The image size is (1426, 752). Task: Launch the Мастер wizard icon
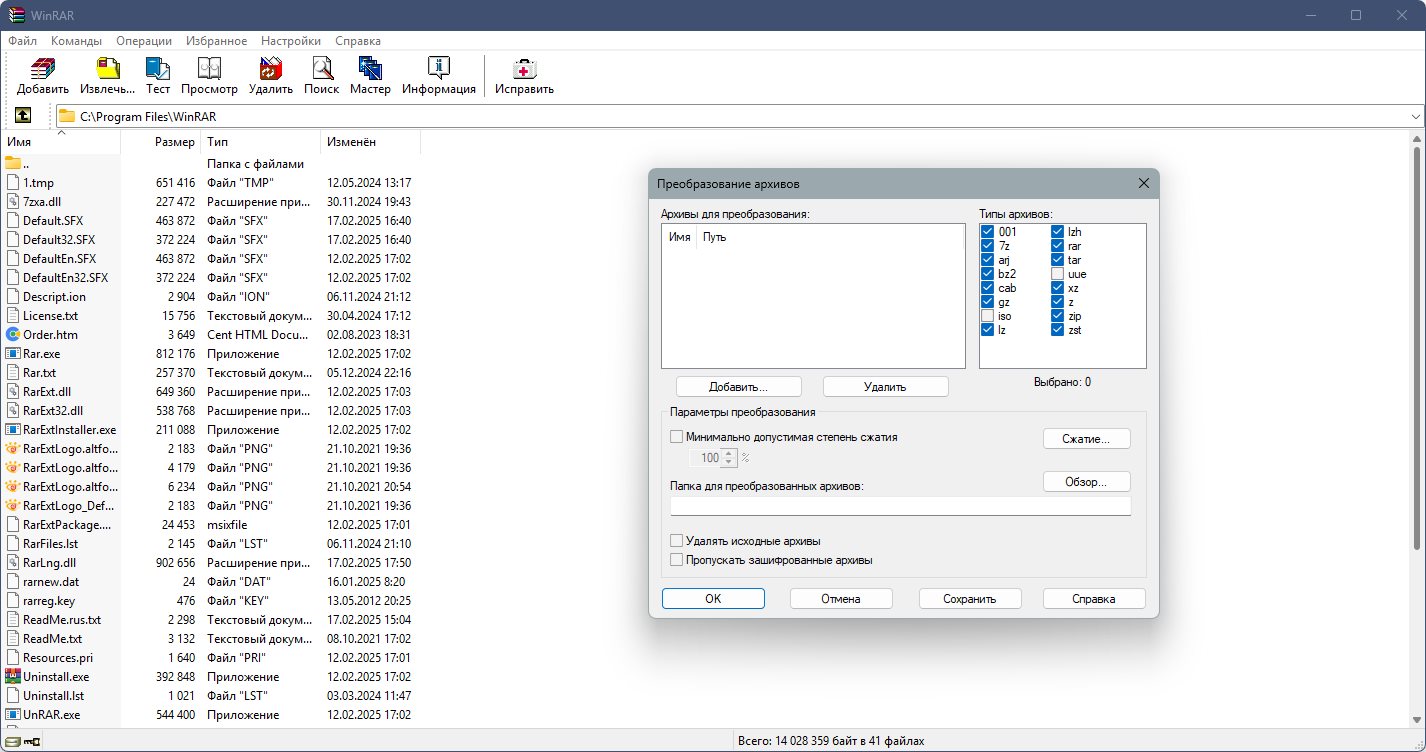coord(370,69)
